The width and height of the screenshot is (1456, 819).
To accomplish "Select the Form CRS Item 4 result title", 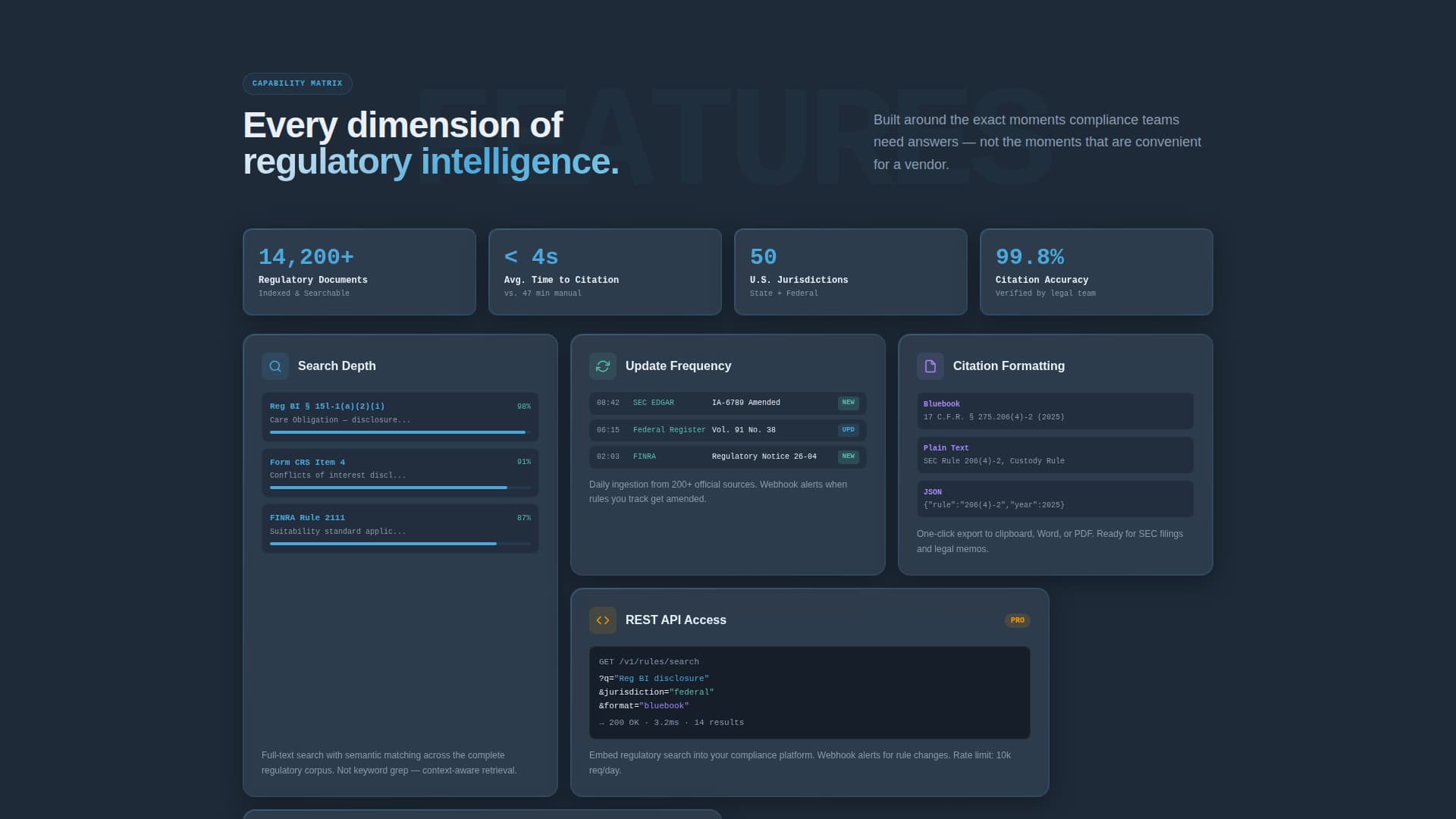I will [307, 463].
